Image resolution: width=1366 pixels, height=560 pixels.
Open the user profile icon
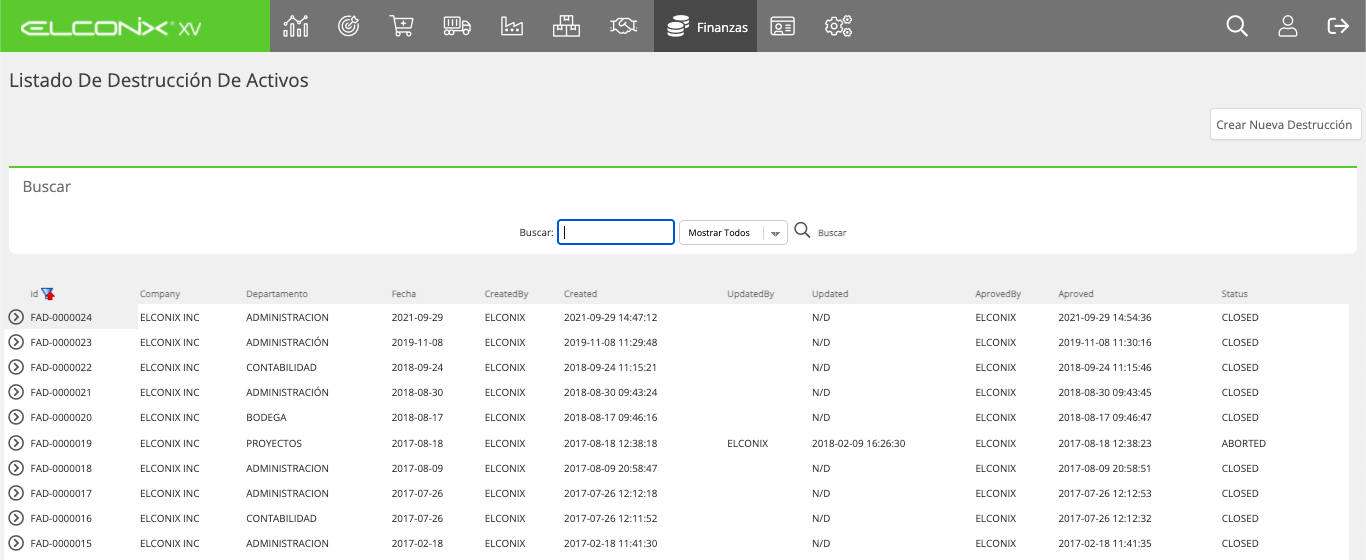coord(1288,26)
